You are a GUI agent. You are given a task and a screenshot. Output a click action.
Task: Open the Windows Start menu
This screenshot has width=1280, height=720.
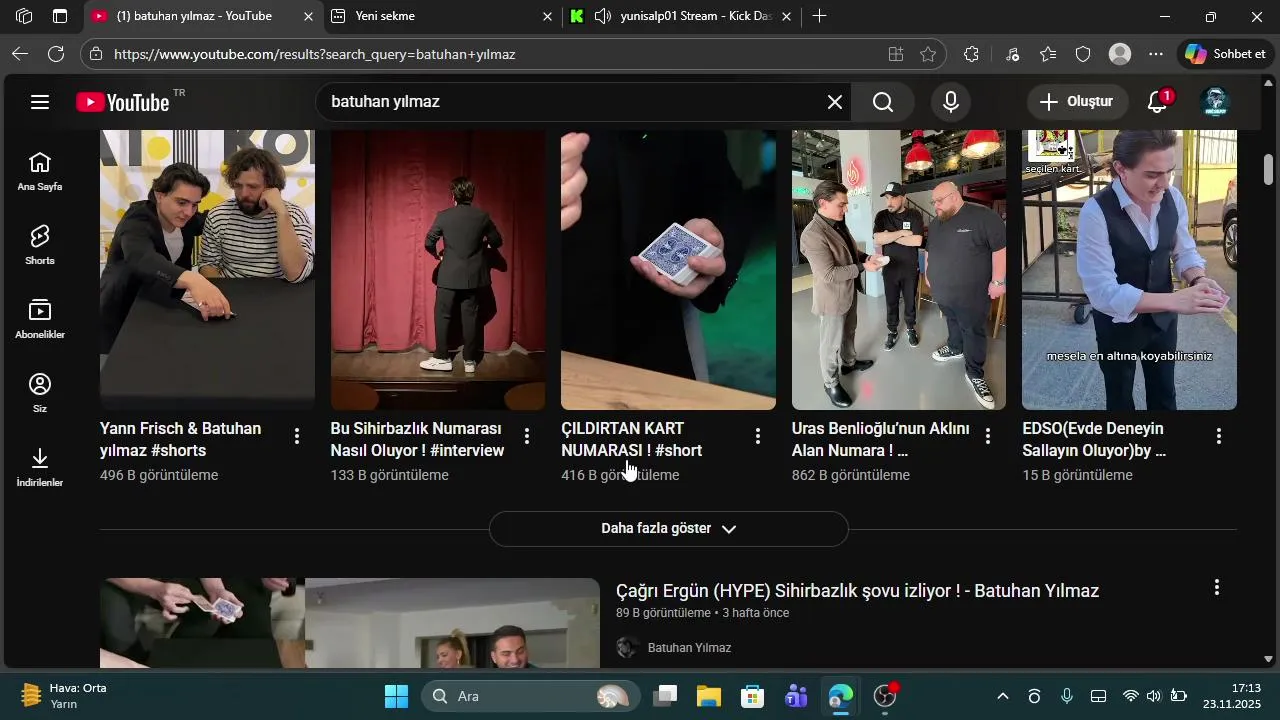pyautogui.click(x=397, y=696)
